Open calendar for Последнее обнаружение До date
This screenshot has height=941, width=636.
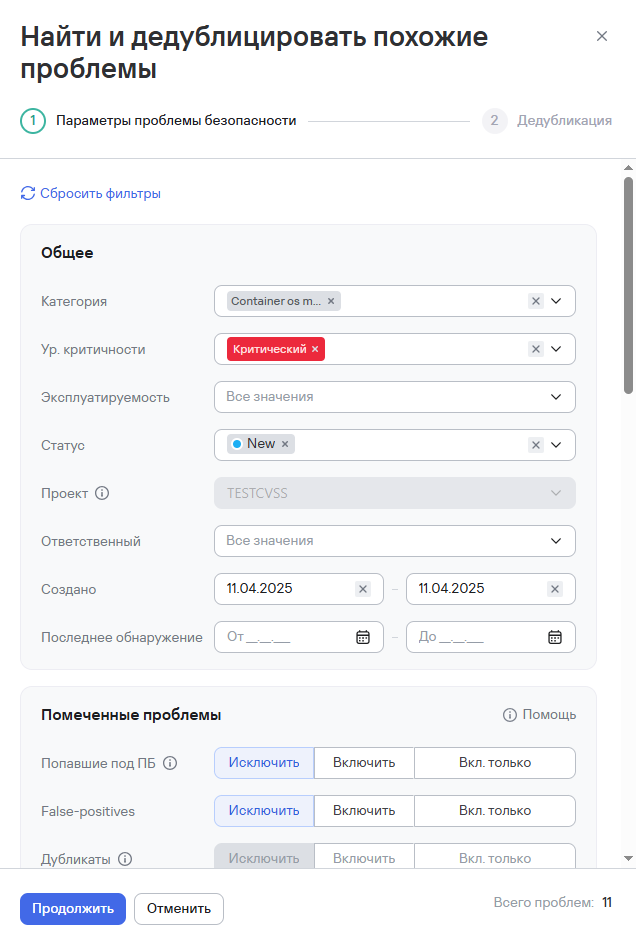pos(555,637)
